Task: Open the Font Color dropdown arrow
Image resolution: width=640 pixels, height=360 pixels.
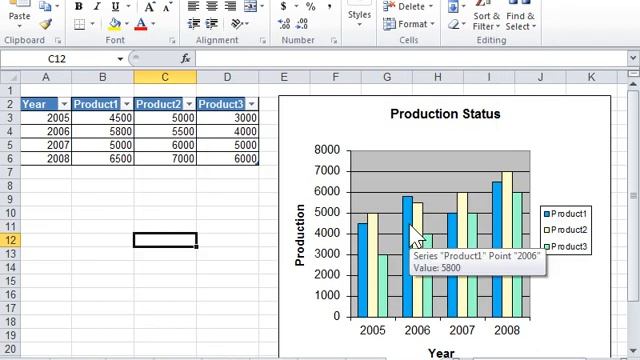Action: coord(153,24)
